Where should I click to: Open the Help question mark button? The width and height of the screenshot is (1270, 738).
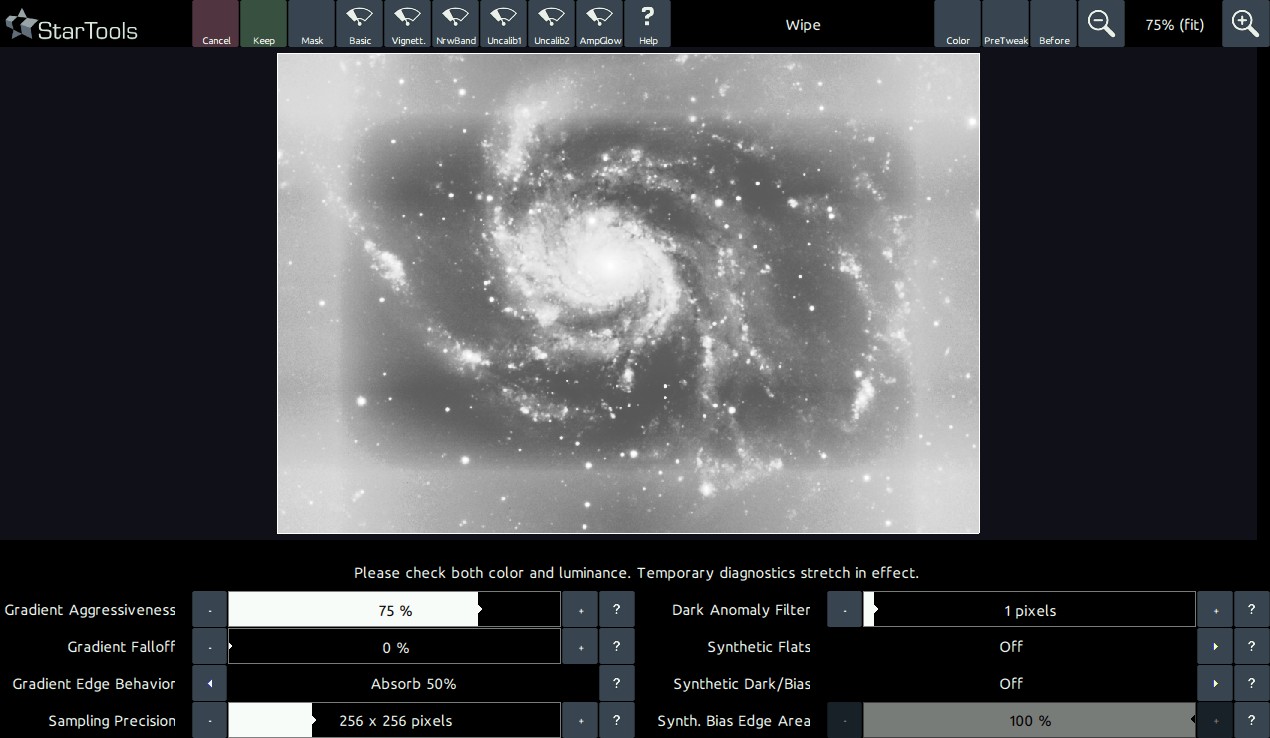(x=647, y=24)
